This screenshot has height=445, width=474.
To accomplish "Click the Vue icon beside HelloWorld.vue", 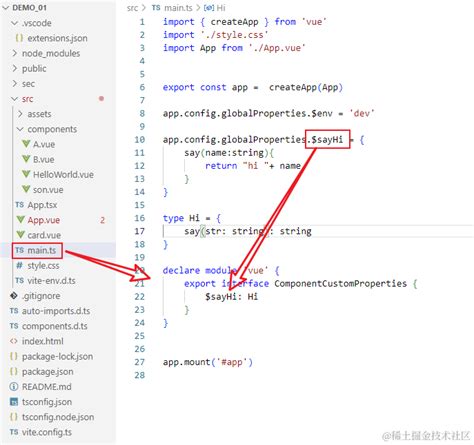I will pyautogui.click(x=26, y=174).
